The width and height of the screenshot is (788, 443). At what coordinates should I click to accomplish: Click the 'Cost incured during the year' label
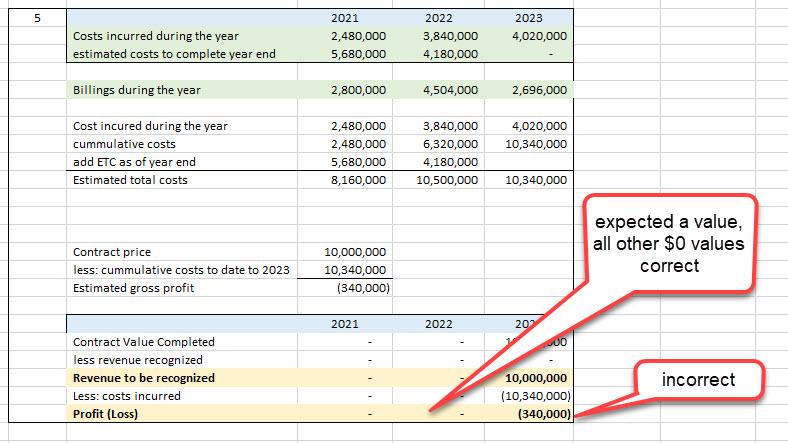click(x=150, y=126)
